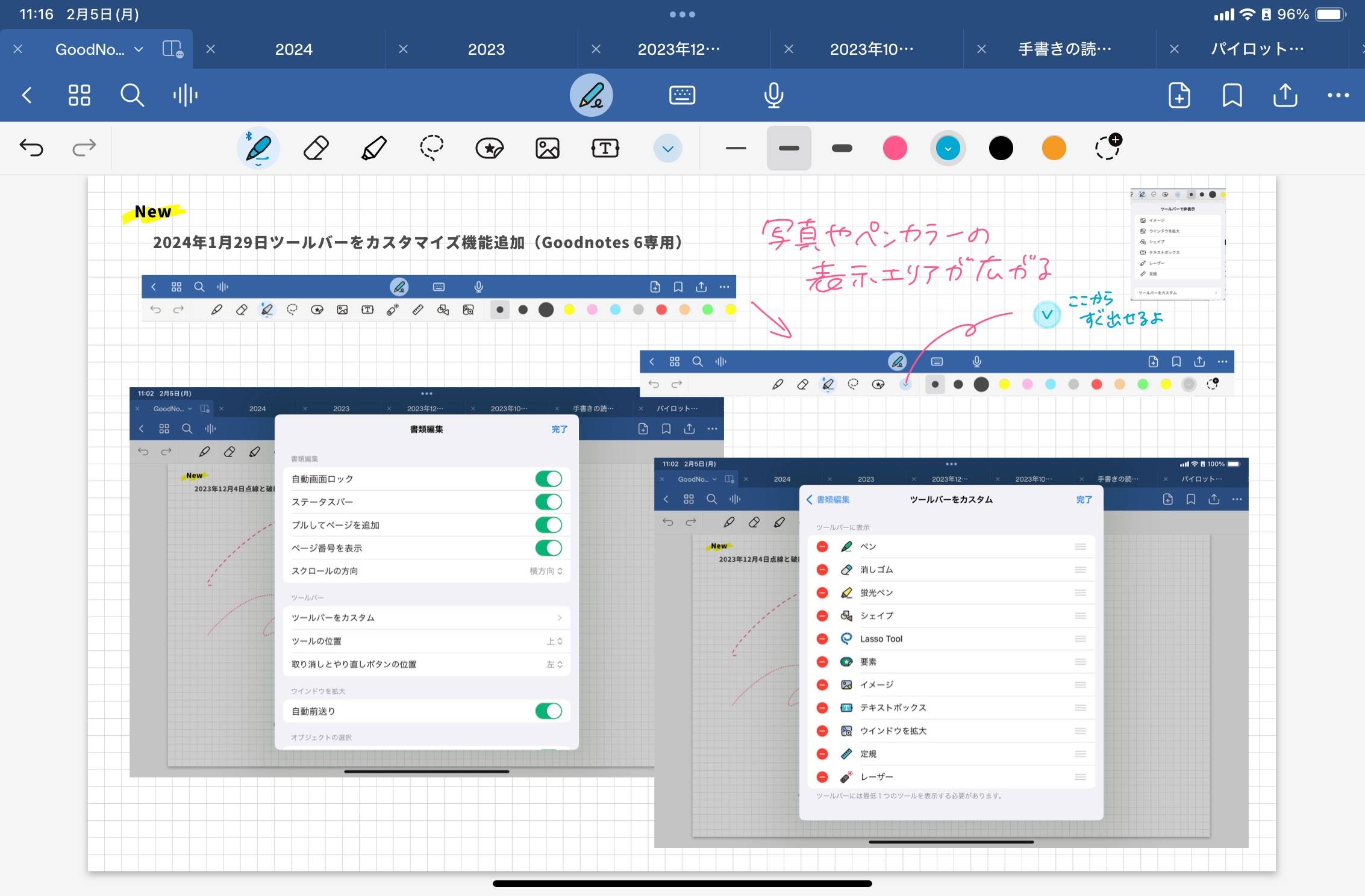Open the page thumbnails grid view

coord(79,95)
